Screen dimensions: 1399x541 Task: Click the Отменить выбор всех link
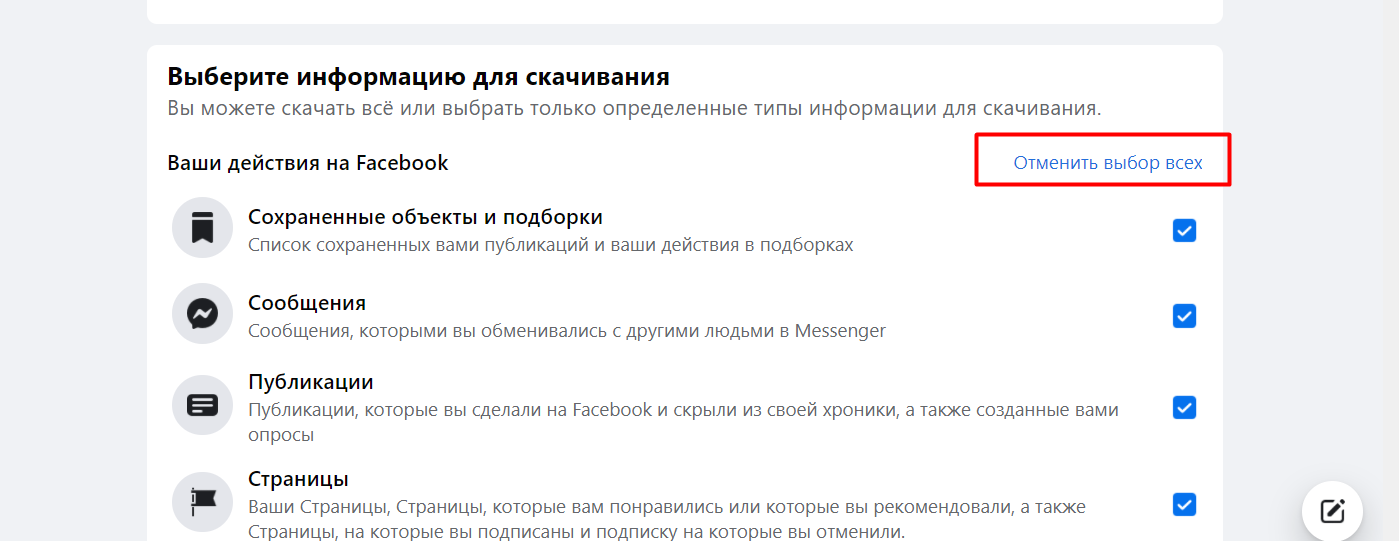click(1108, 162)
